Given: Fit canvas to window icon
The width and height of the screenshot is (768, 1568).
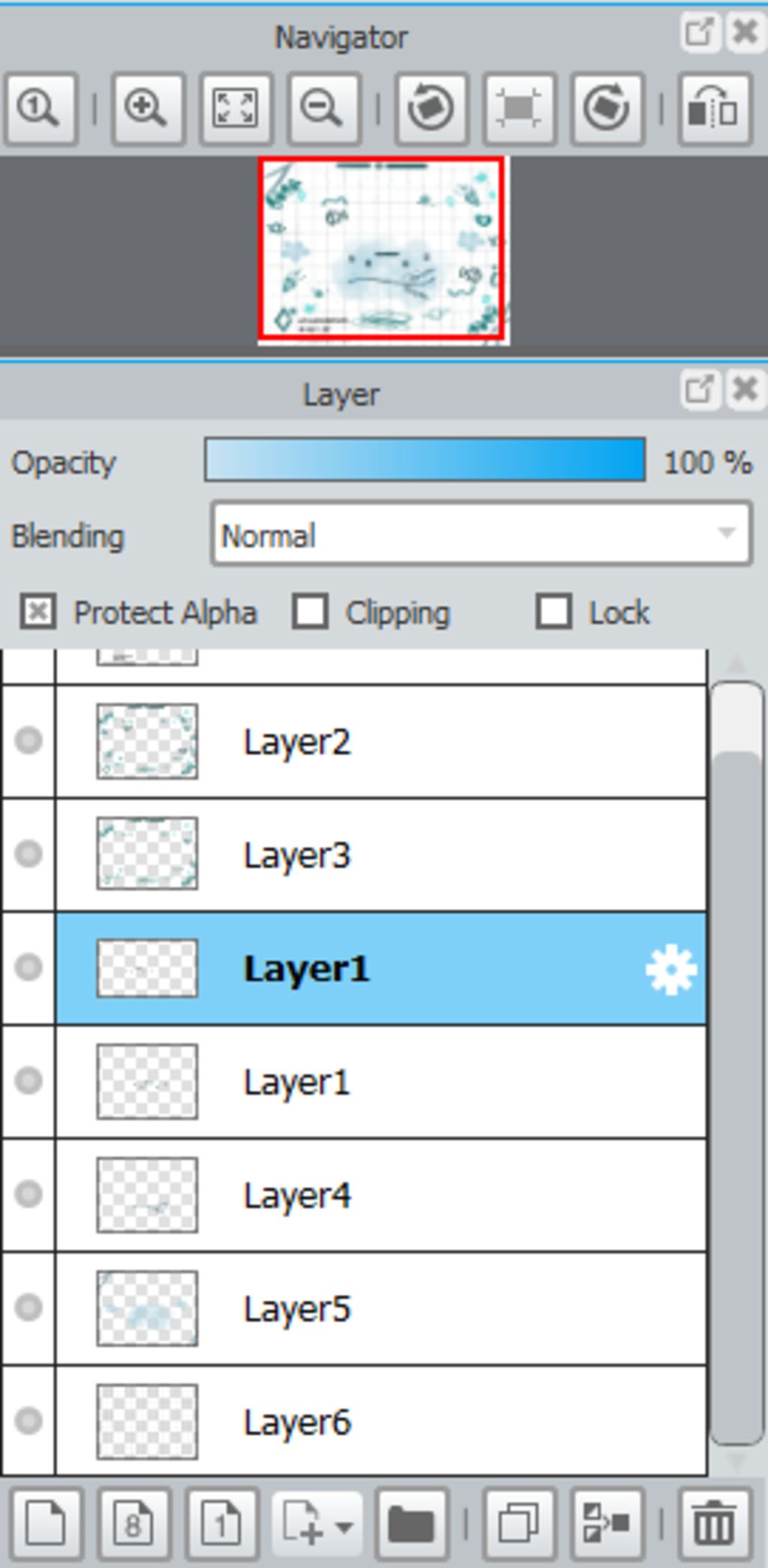Looking at the screenshot, I should coord(235,109).
